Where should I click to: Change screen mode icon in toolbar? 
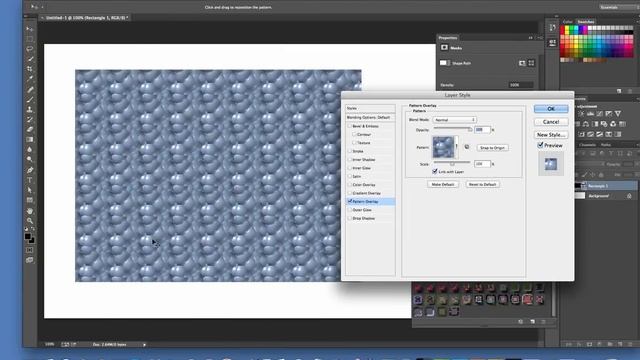[29, 260]
